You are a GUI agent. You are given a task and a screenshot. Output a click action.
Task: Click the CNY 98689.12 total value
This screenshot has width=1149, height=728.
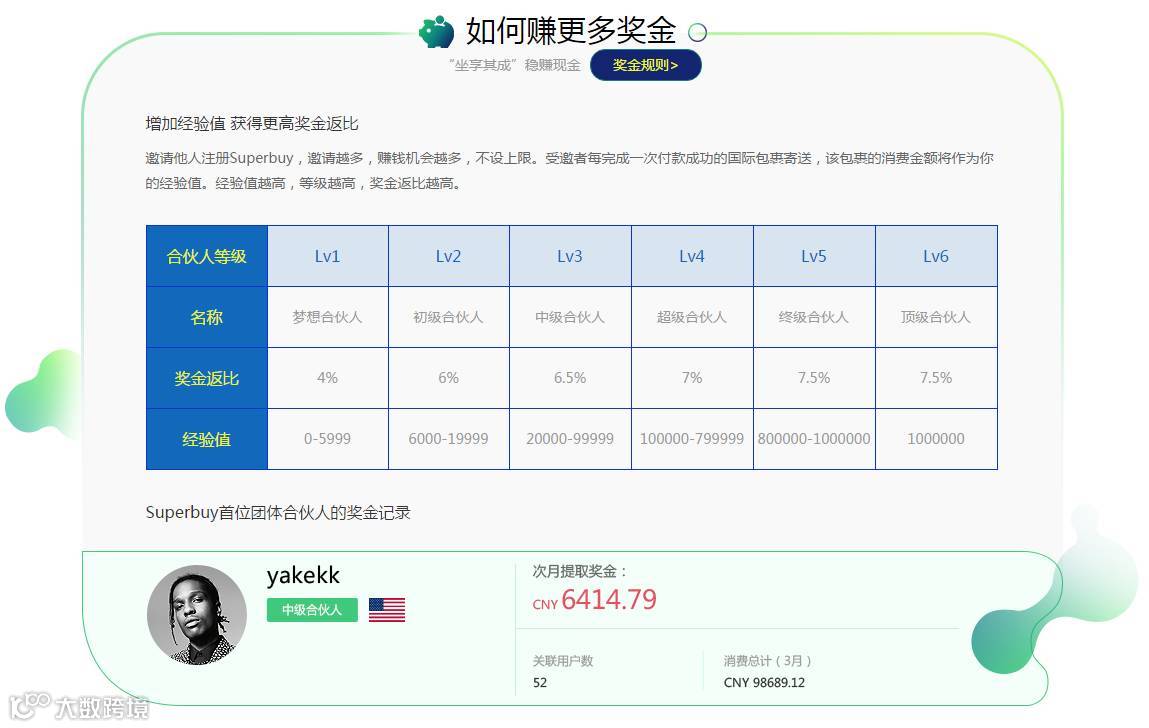coord(764,683)
